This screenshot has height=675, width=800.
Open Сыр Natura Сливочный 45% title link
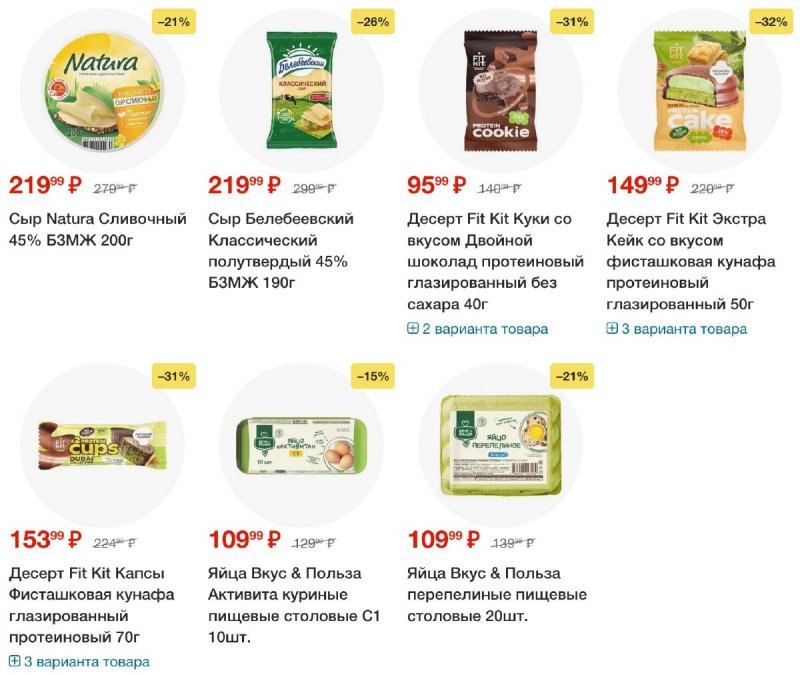click(98, 230)
